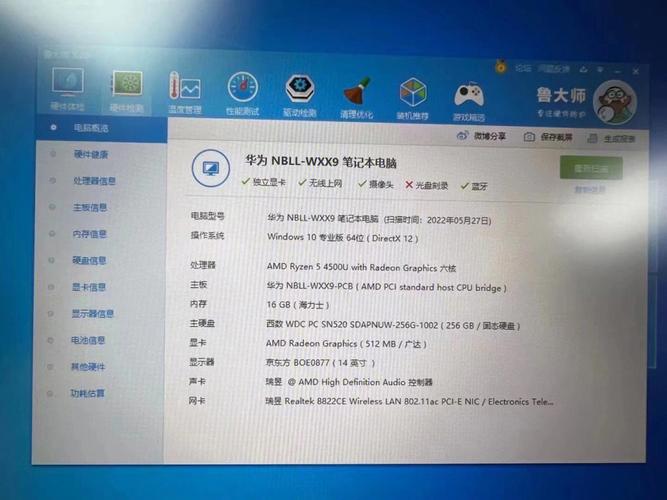Click the camera icon of 保存截屏
Viewport: 667px width, 500px height.
[x=529, y=137]
